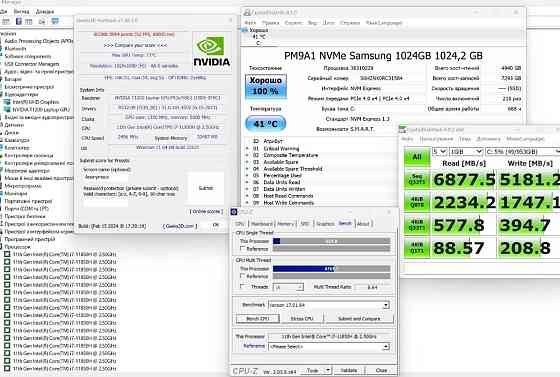Open the Язык(Language) menu in CrystalDiskInfo

pyautogui.click(x=384, y=23)
